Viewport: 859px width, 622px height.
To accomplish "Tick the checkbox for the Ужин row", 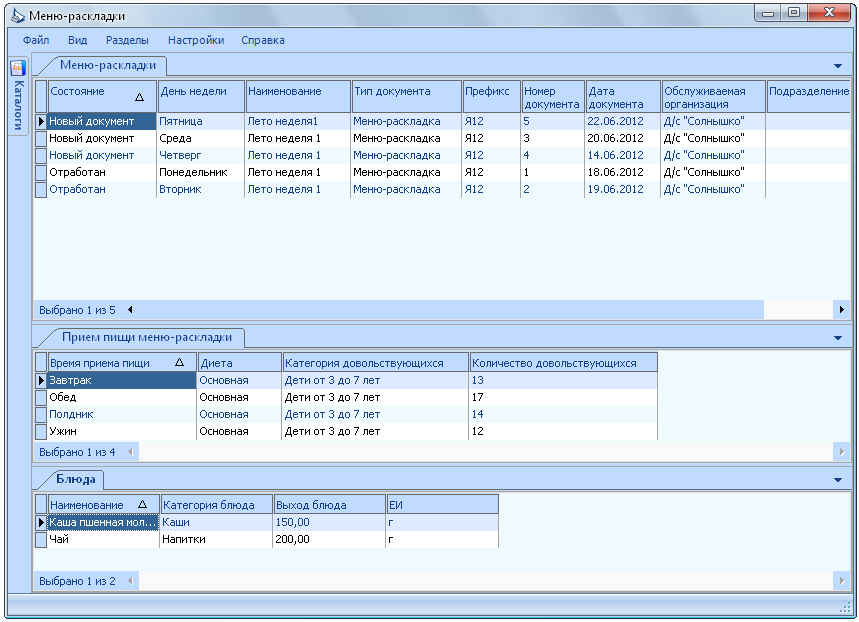I will tap(41, 431).
